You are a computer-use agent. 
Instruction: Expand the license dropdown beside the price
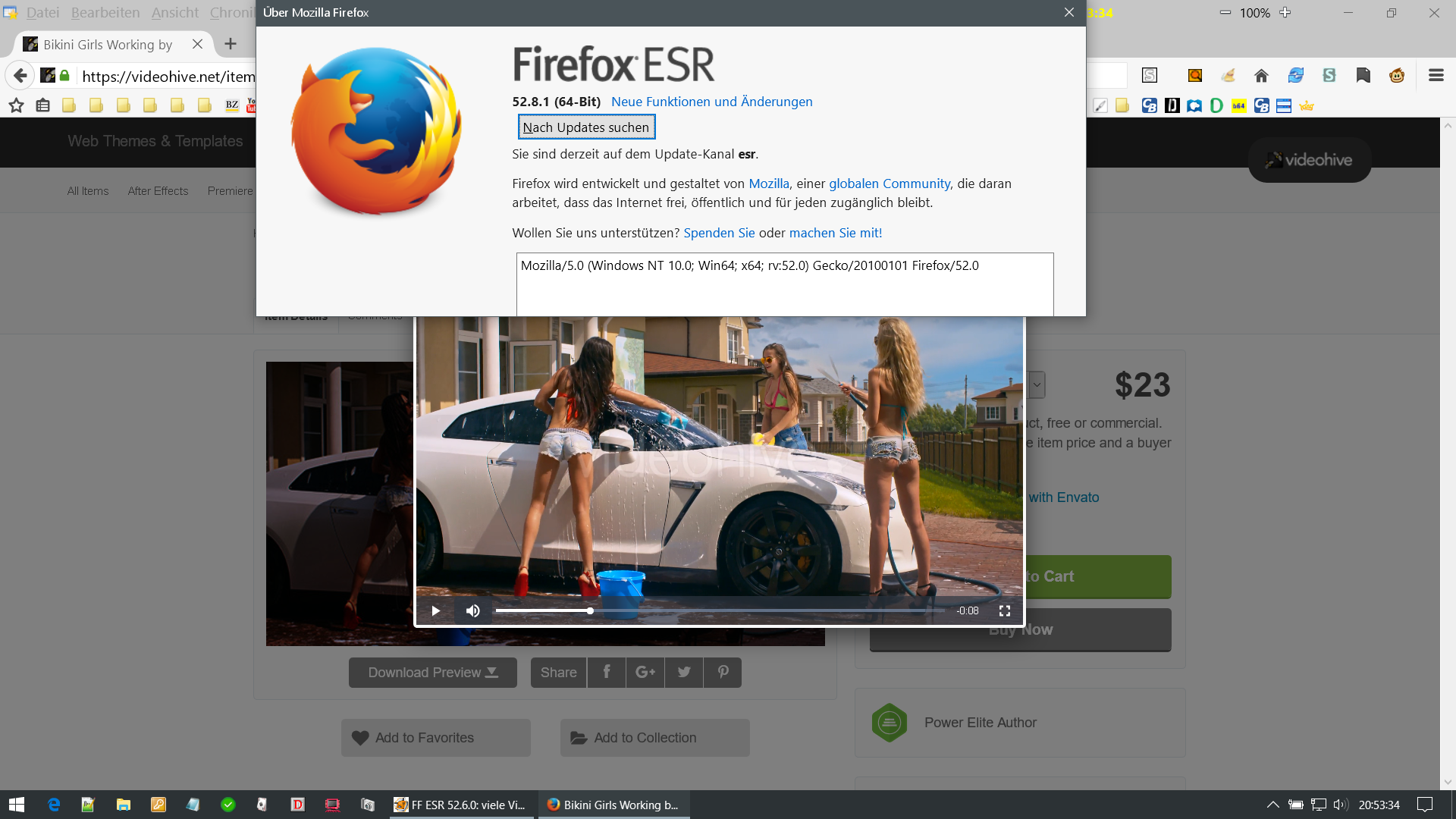pyautogui.click(x=1037, y=384)
